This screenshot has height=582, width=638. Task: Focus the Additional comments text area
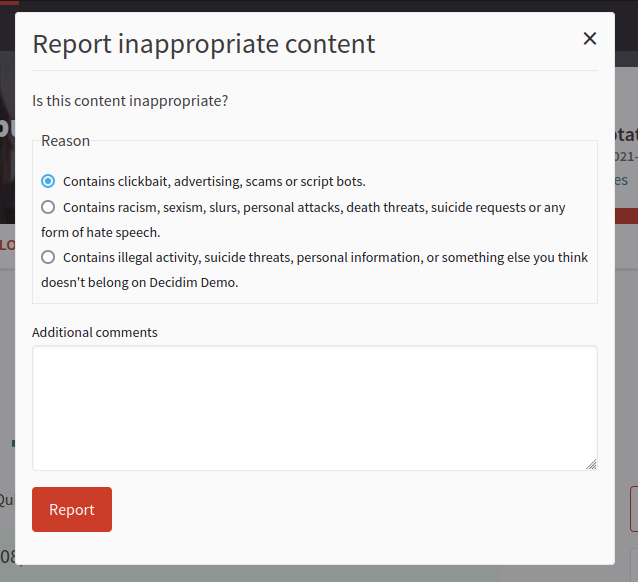[315, 408]
